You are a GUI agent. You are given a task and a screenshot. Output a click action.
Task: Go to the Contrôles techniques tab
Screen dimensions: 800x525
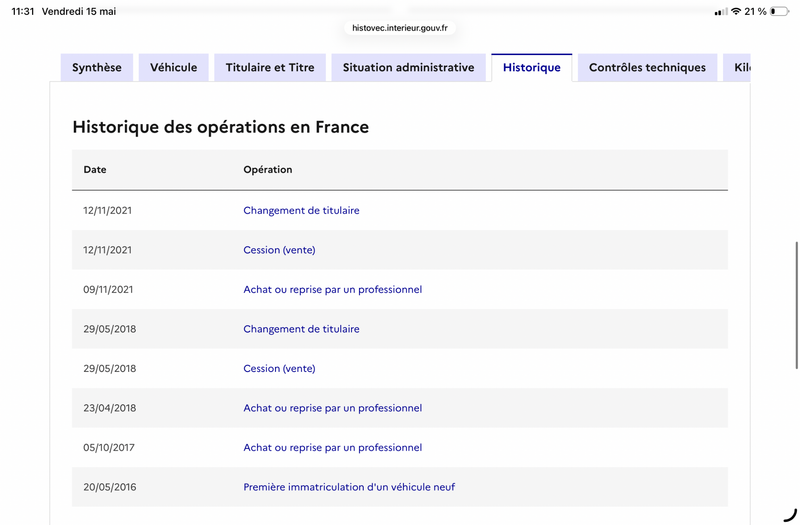click(647, 67)
